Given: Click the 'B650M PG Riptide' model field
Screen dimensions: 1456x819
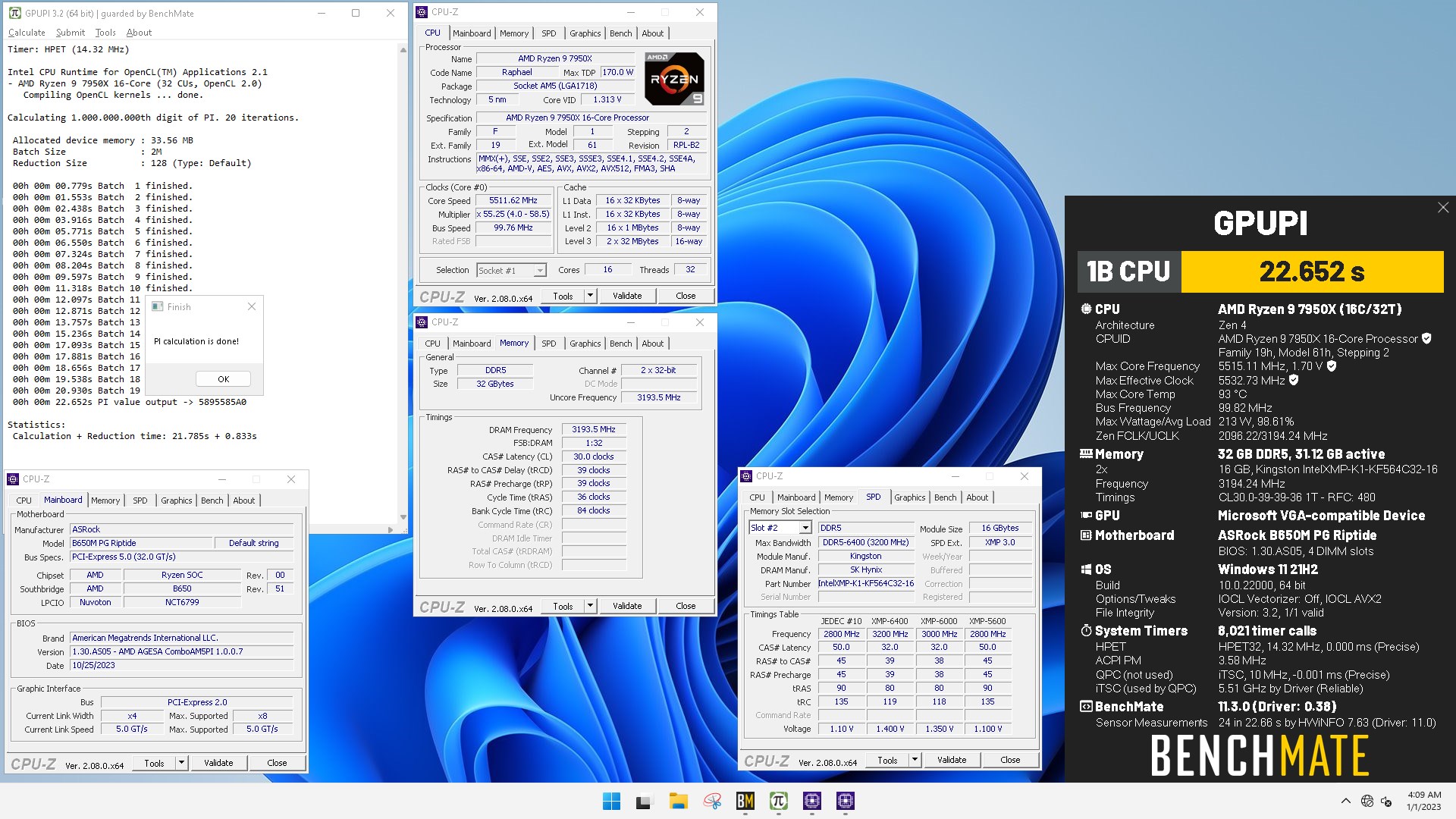Looking at the screenshot, I should pos(142,543).
